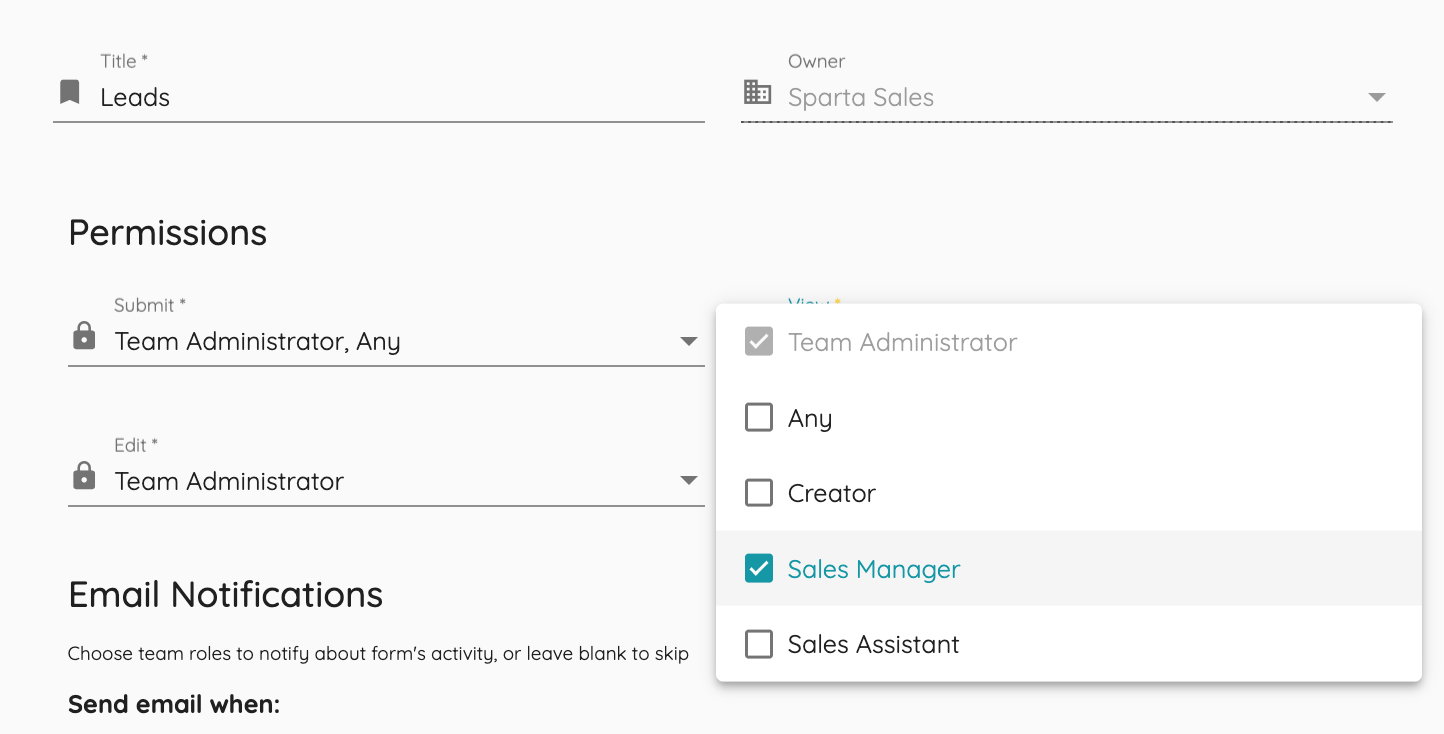Image resolution: width=1444 pixels, height=734 pixels.
Task: Check the Sales Assistant checkbox
Action: 759,644
